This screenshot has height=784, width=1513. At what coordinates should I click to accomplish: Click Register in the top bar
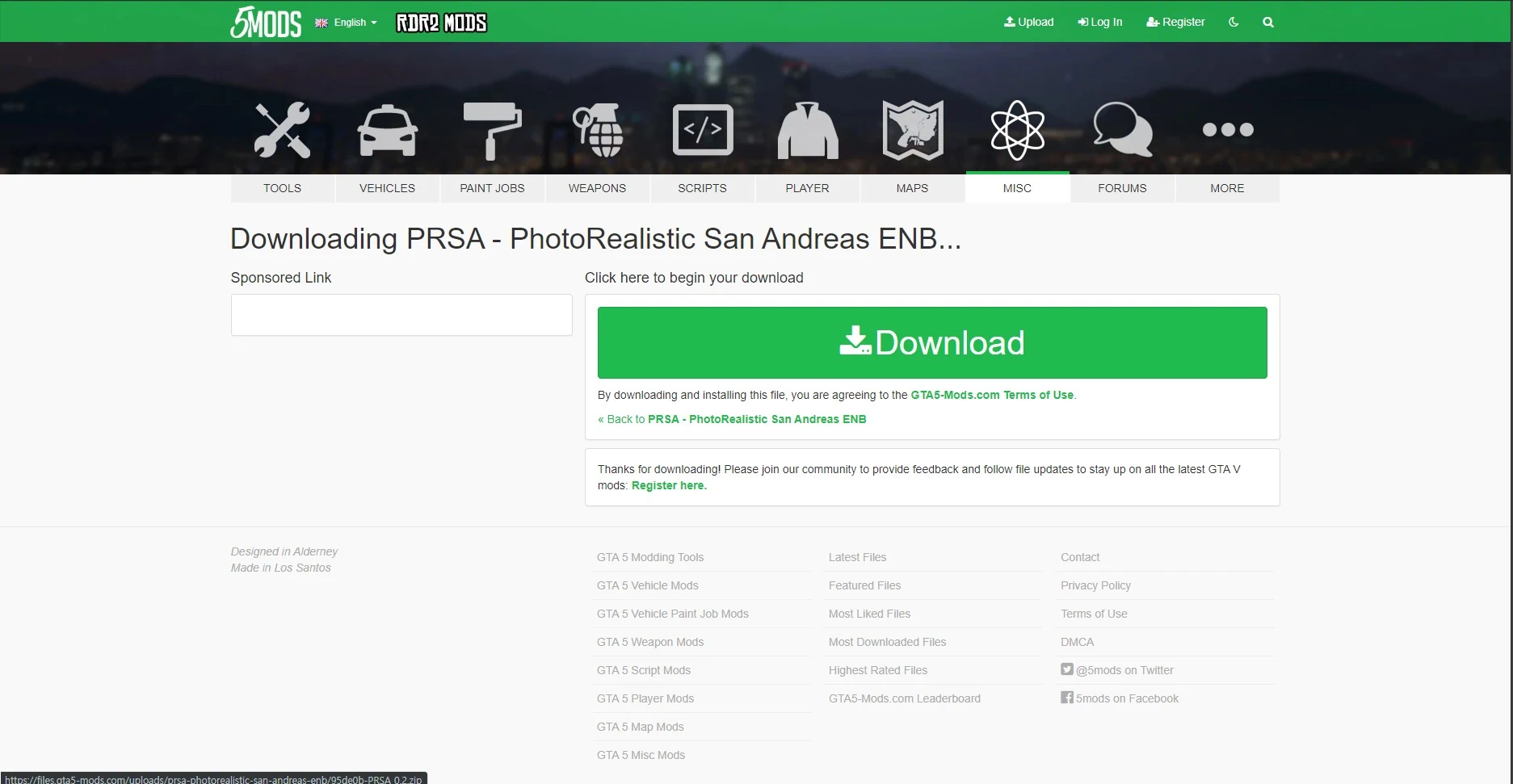tap(1175, 22)
